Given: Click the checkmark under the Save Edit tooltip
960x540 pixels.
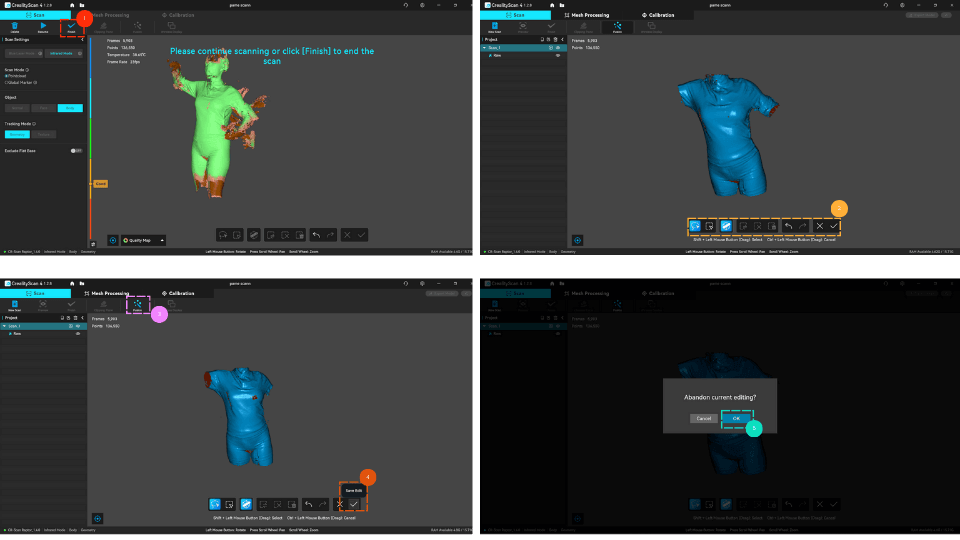Looking at the screenshot, I should (x=354, y=504).
